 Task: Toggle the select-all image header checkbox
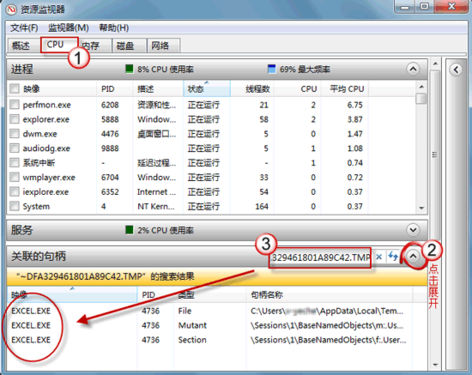point(14,89)
